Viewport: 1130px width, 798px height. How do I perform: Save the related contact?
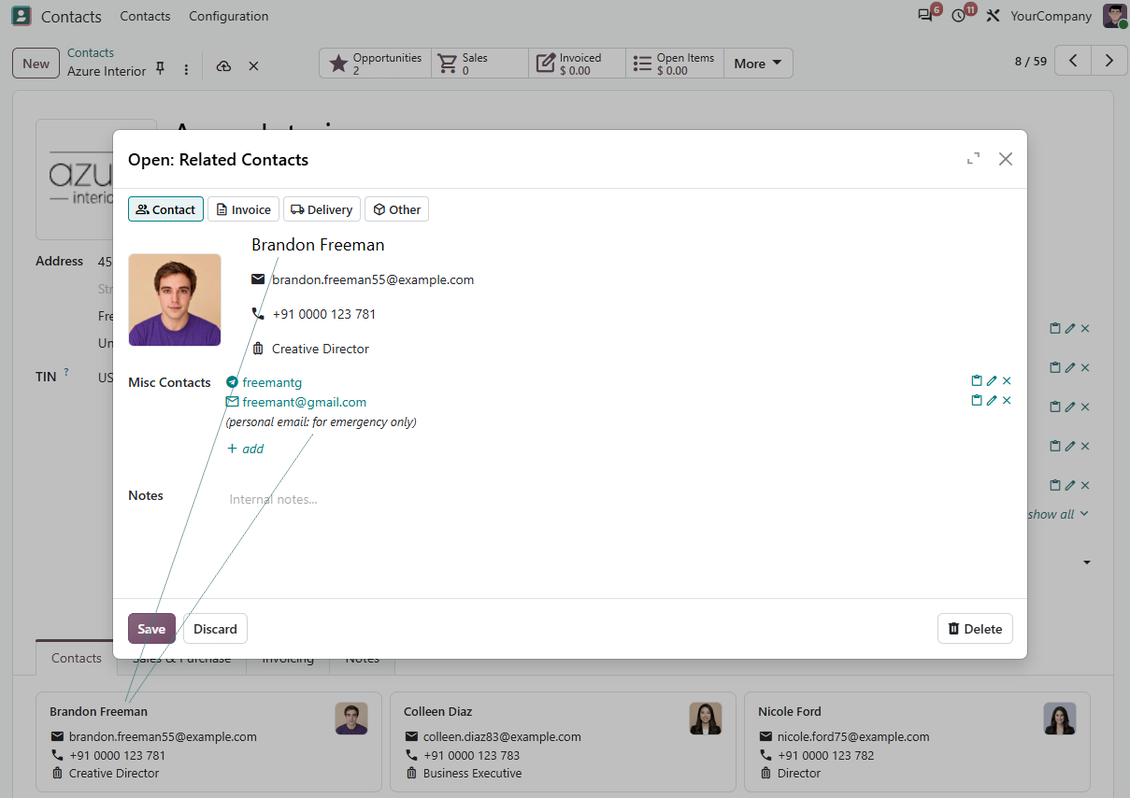point(151,629)
